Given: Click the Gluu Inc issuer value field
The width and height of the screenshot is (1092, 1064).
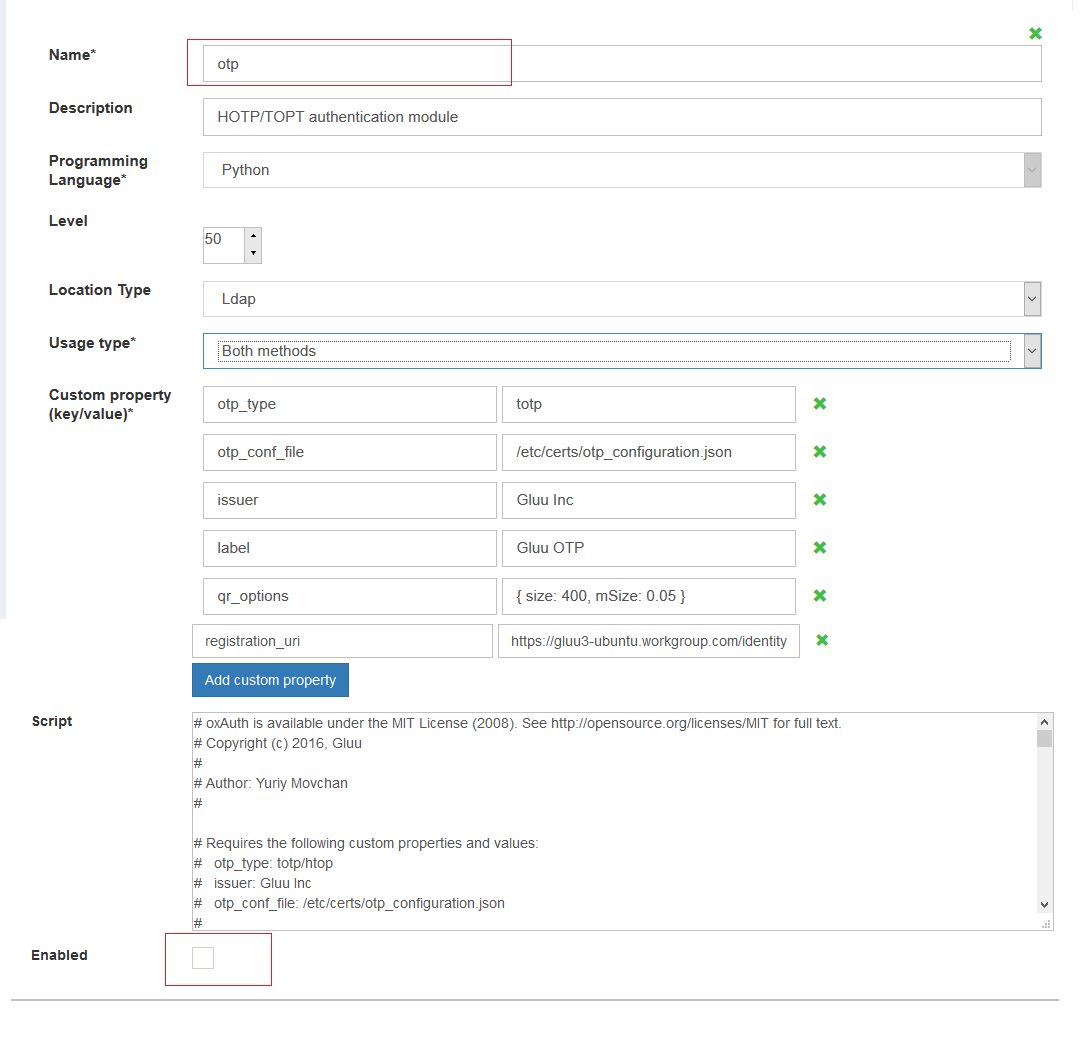Looking at the screenshot, I should coord(648,500).
